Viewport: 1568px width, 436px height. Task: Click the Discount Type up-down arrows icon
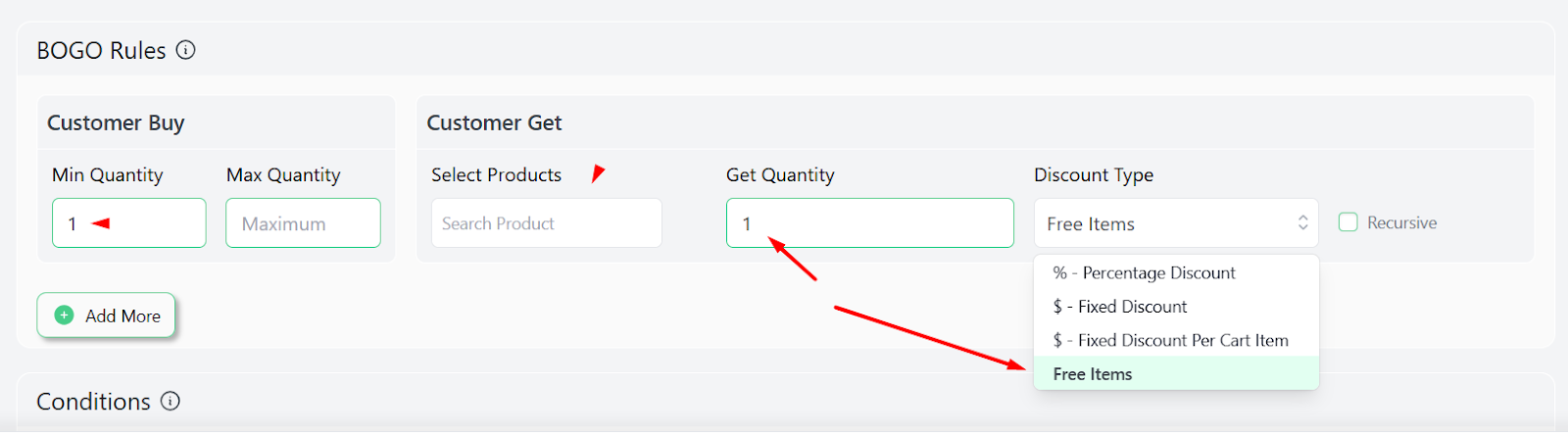(1302, 222)
